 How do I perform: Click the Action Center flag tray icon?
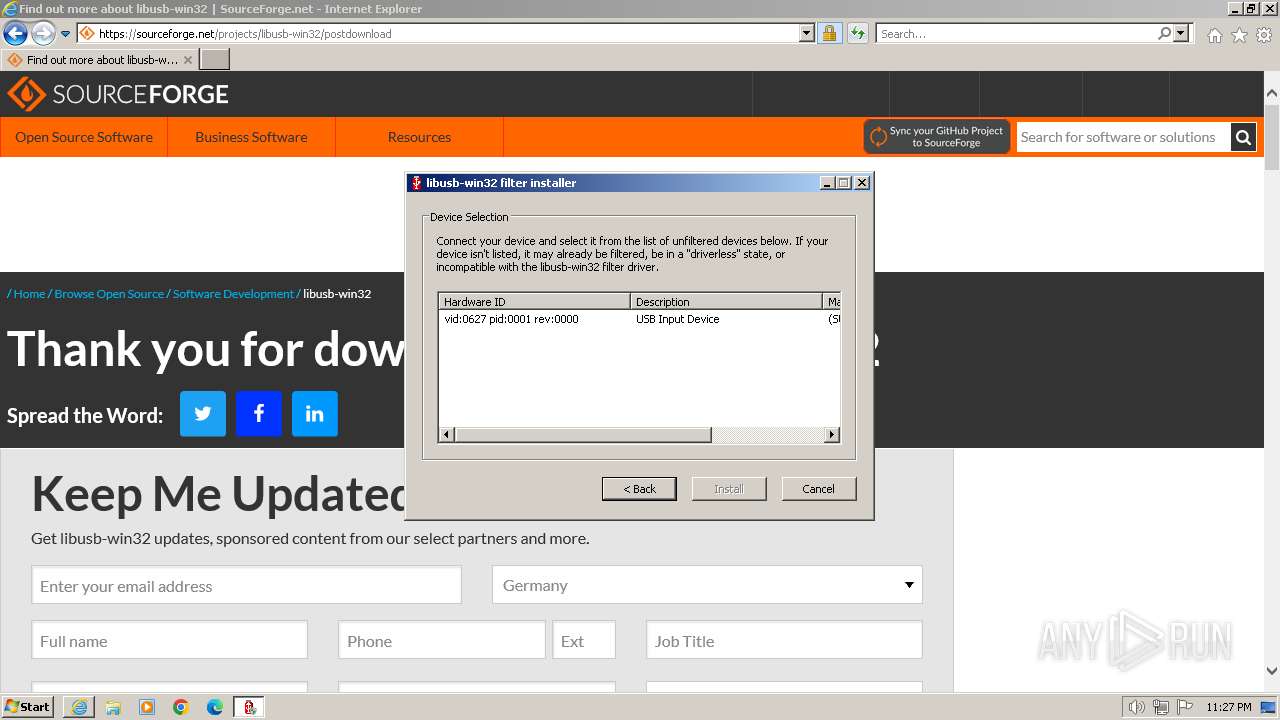pyautogui.click(x=1185, y=707)
